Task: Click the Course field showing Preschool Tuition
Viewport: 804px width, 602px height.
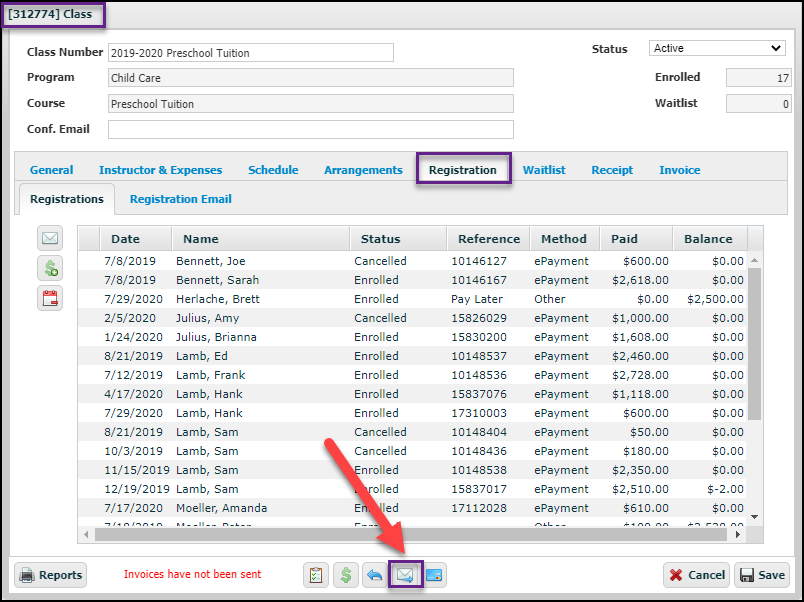Action: (311, 104)
